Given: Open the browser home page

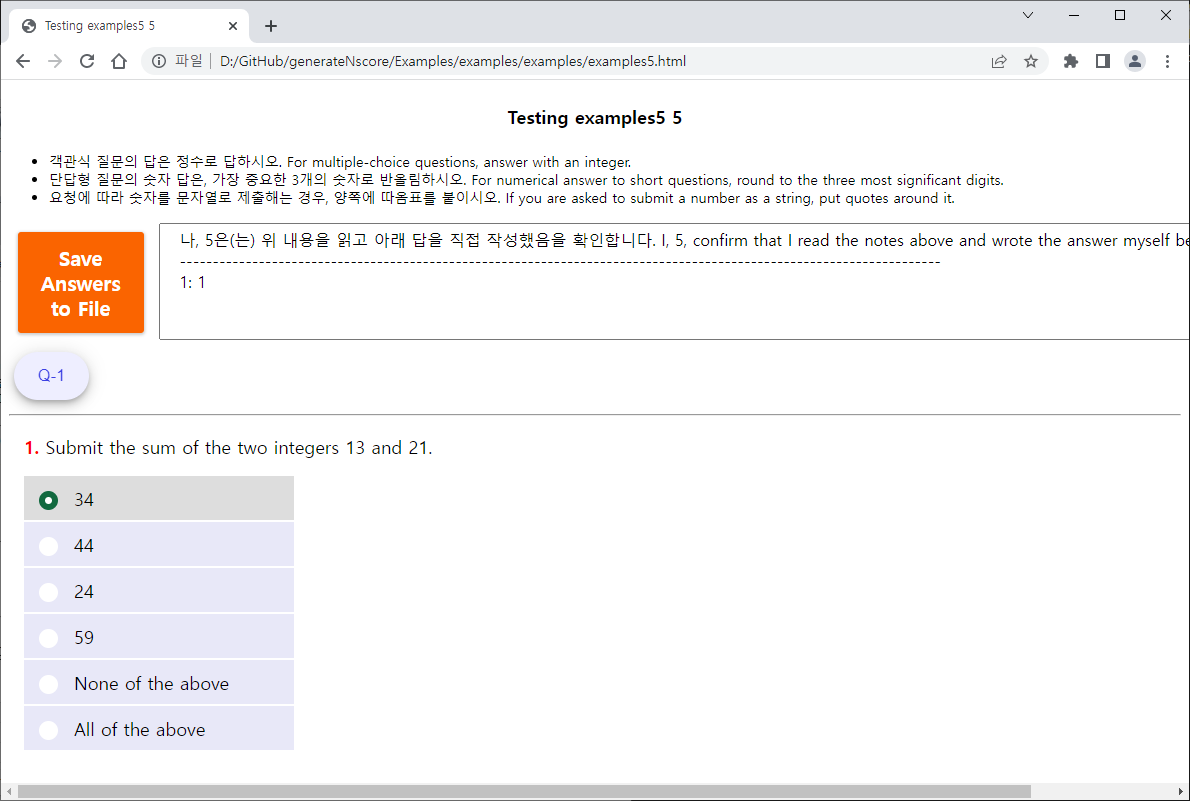Looking at the screenshot, I should [119, 61].
